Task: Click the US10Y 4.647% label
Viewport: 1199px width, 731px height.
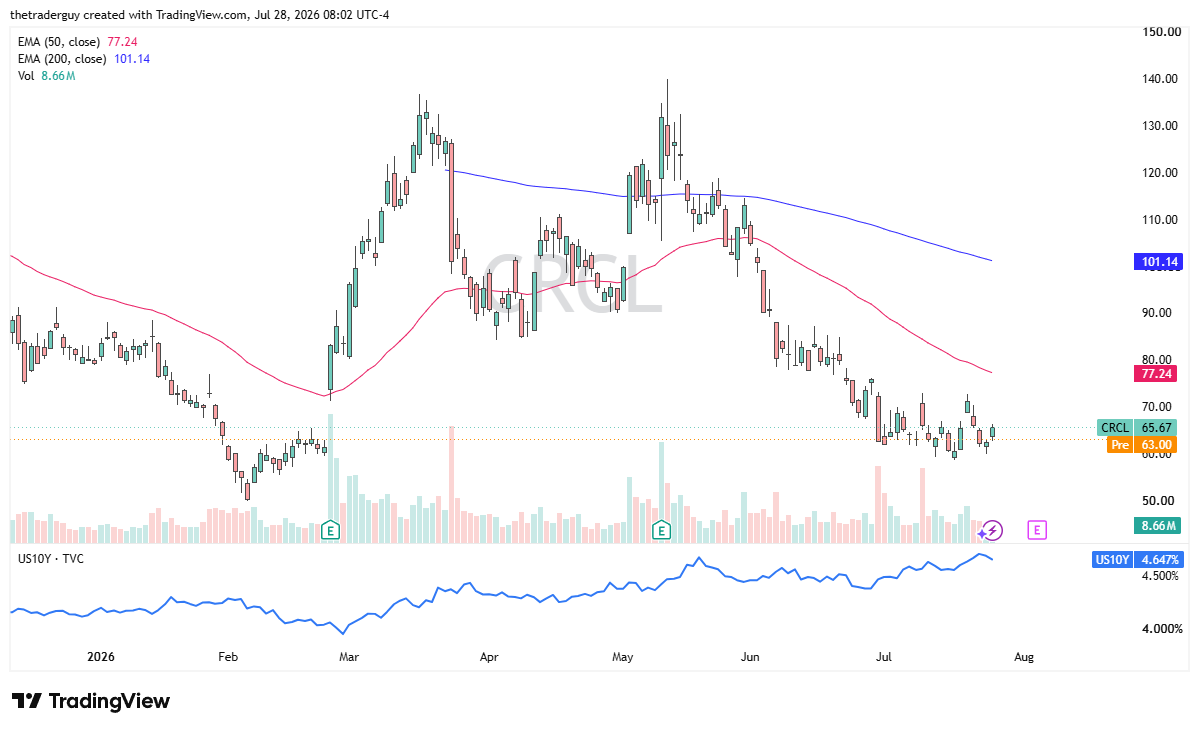Action: point(1139,560)
